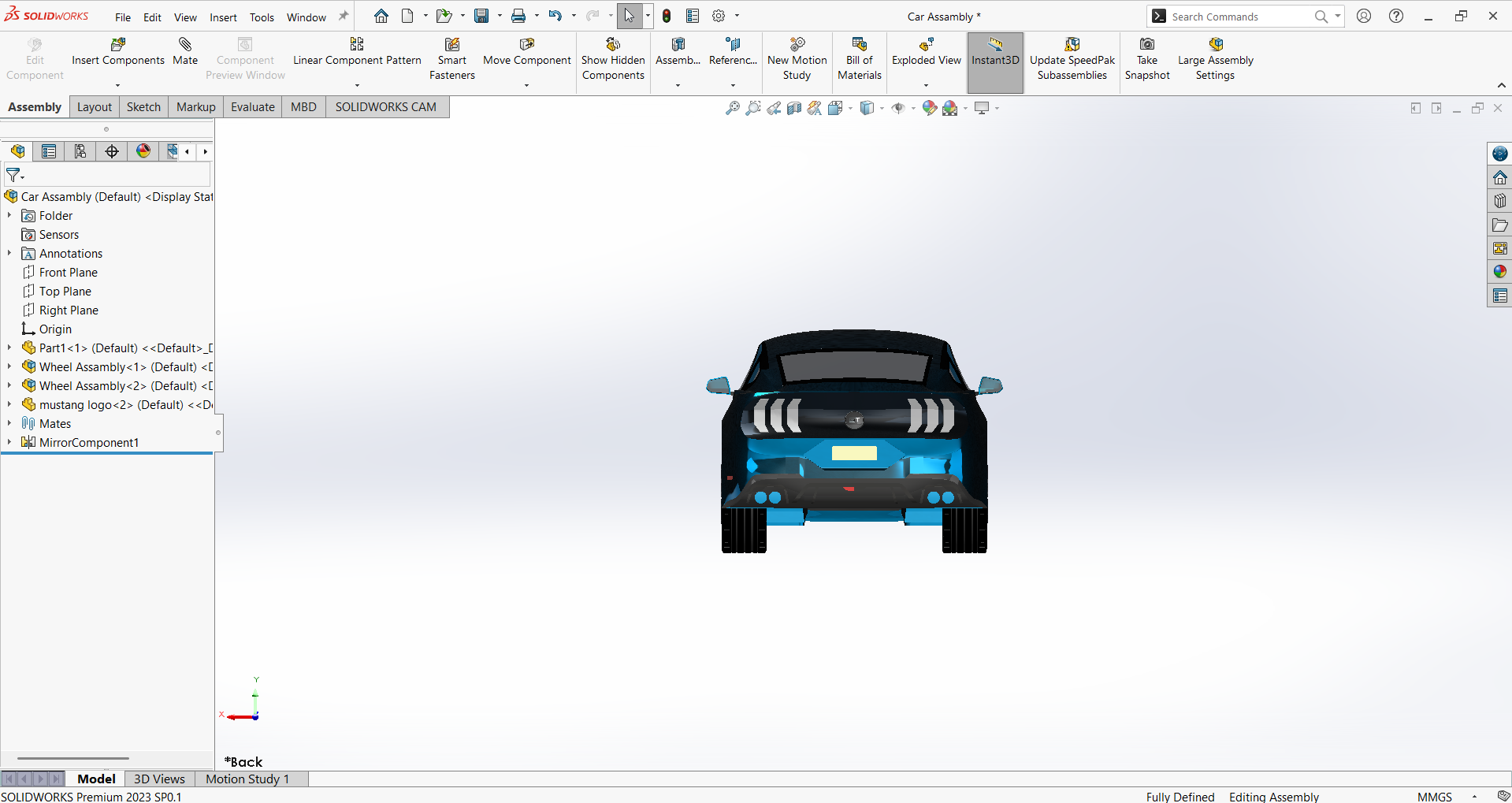Click the horizontal scrollbar in feature tree
1512x803 pixels.
[73, 758]
